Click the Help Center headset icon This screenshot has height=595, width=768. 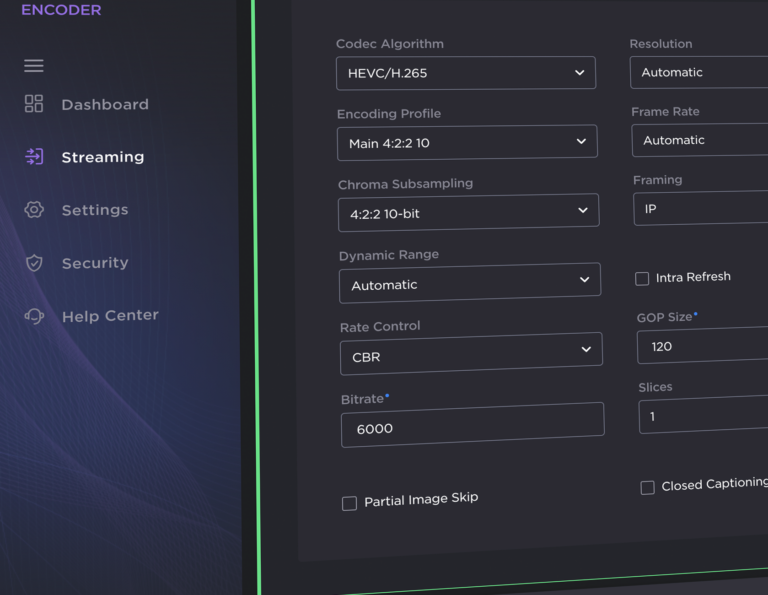(x=34, y=316)
